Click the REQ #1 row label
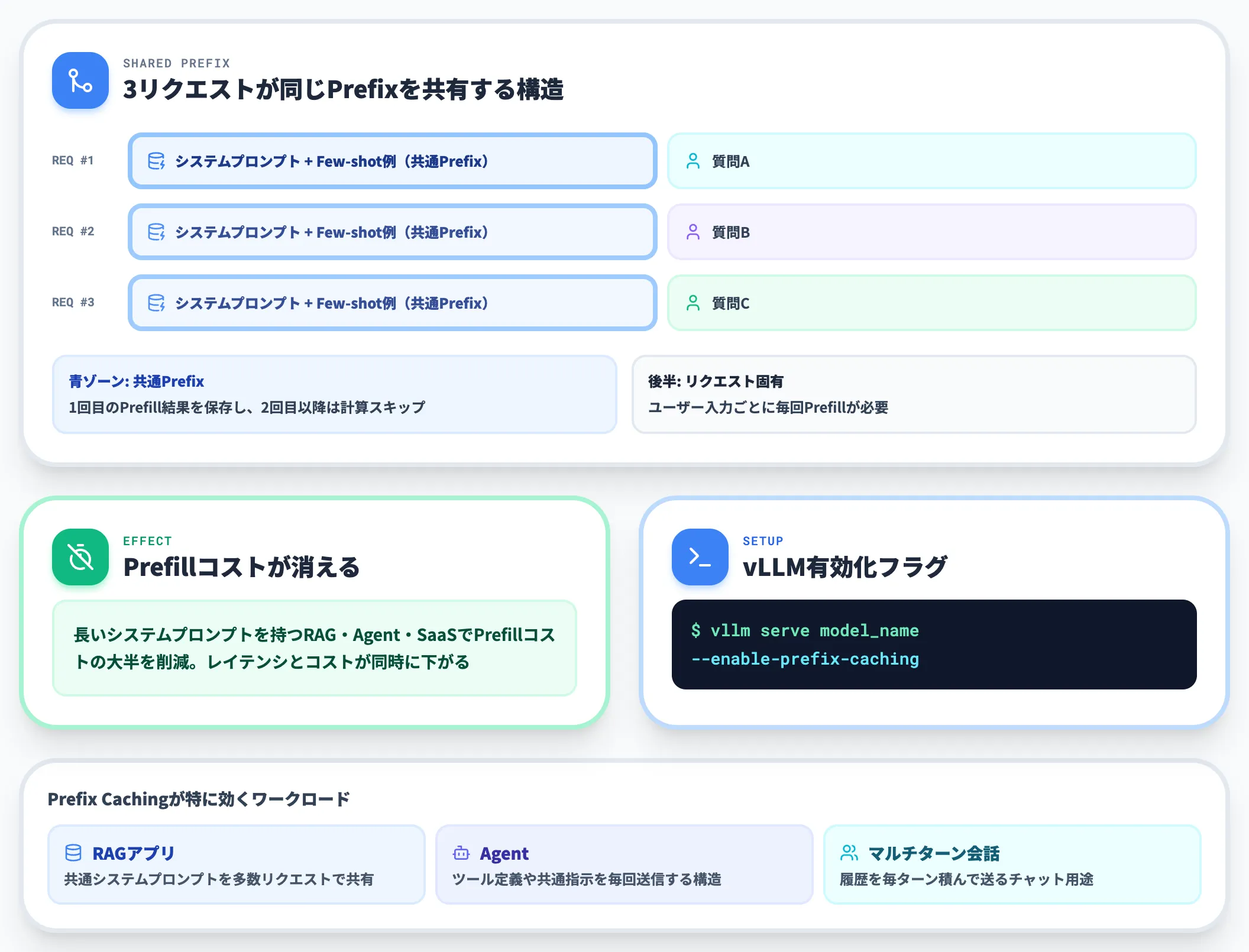 (73, 161)
